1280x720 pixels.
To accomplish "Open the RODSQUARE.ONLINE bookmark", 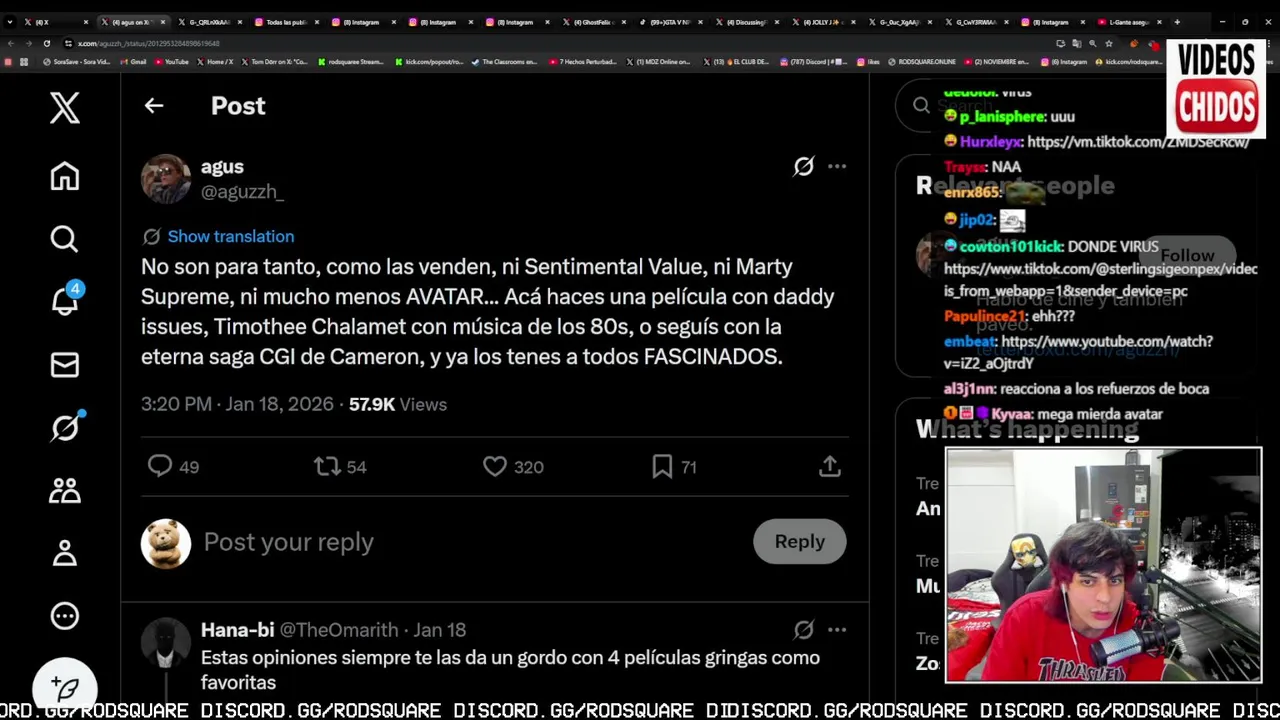I will click(x=922, y=62).
